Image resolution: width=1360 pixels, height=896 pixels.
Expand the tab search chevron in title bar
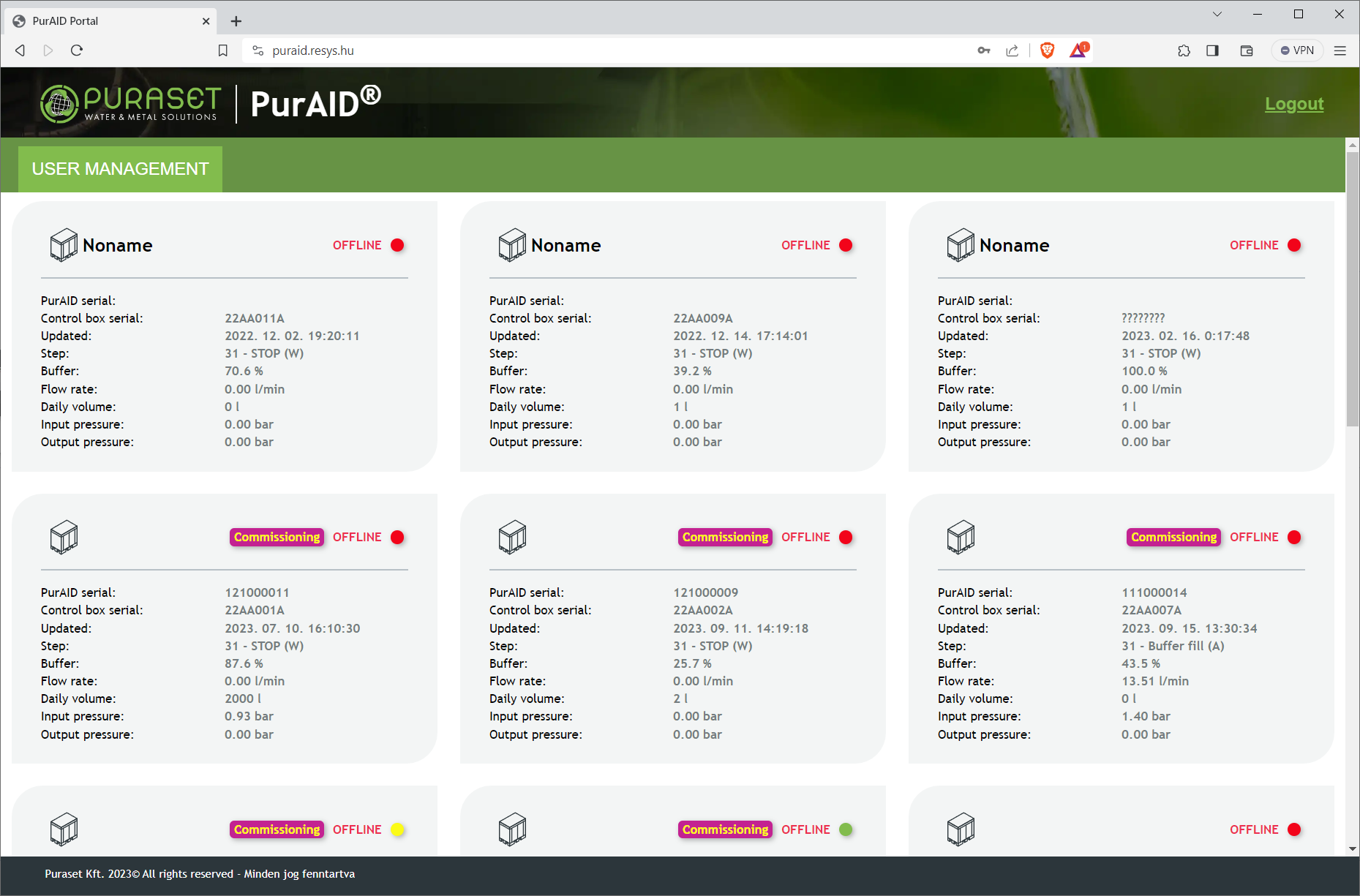pyautogui.click(x=1217, y=14)
